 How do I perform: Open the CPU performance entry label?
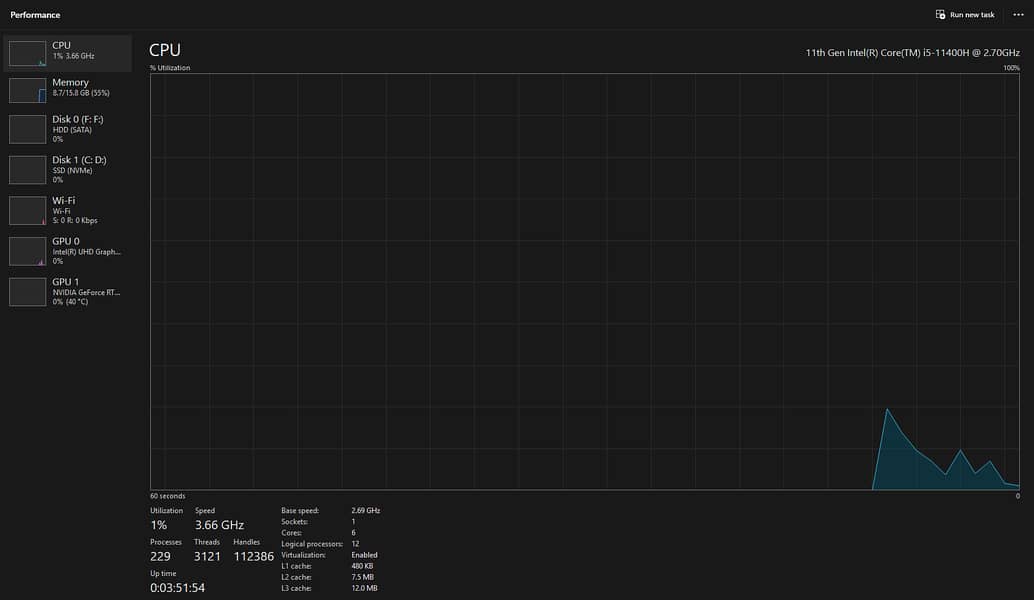[x=61, y=45]
